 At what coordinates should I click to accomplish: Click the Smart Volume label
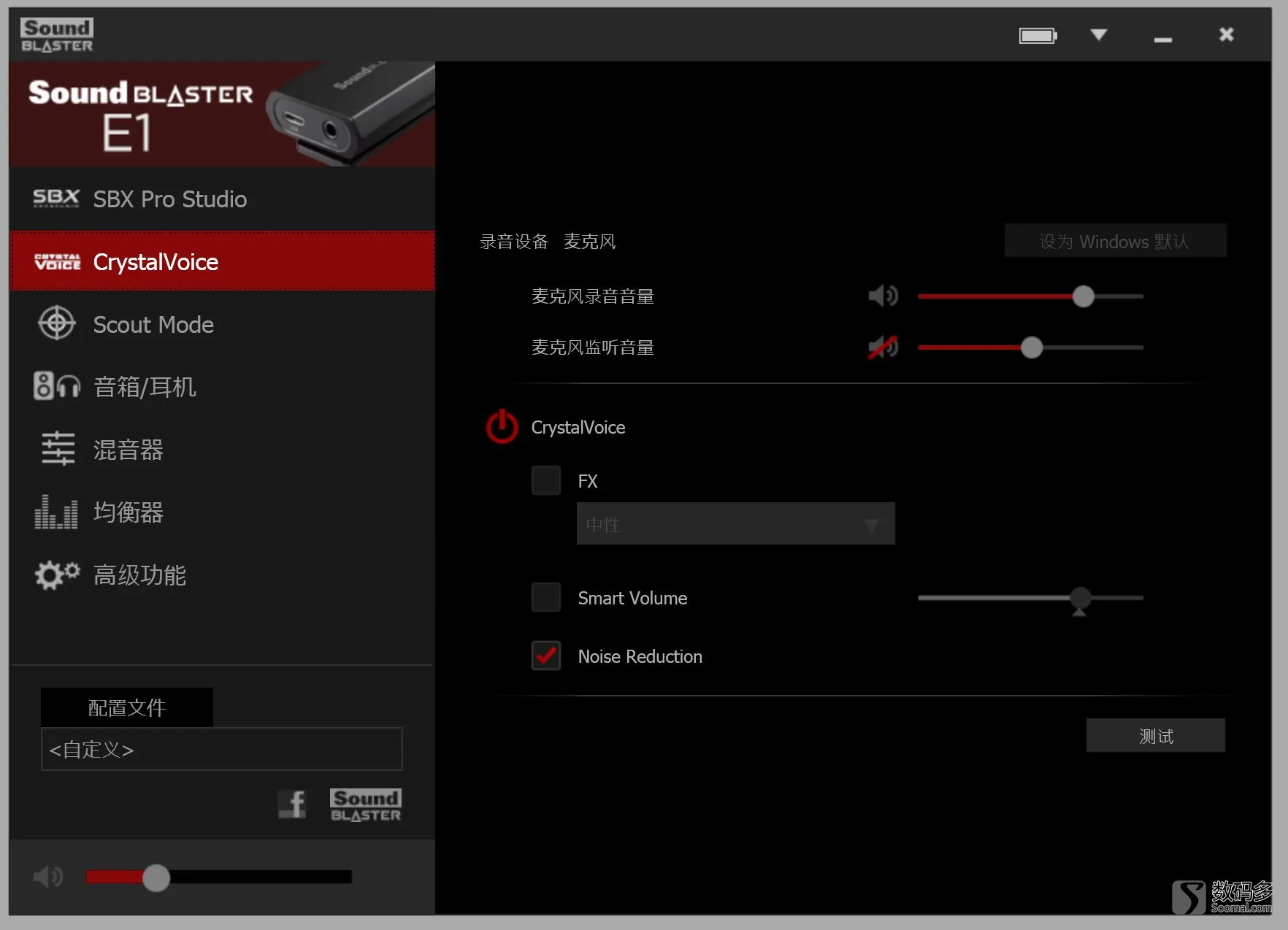(632, 598)
